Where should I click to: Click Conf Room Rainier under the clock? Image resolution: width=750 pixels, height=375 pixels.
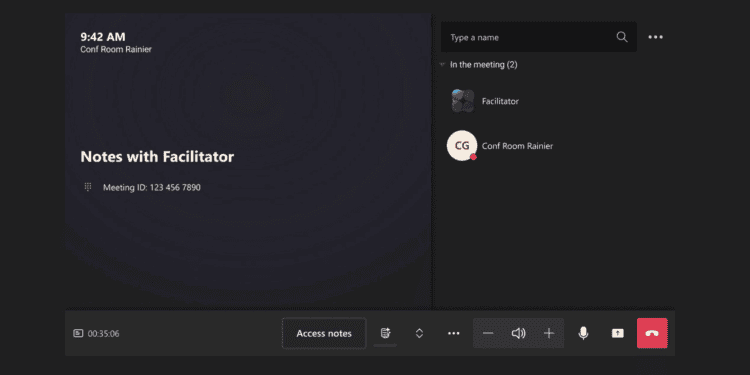coord(116,49)
